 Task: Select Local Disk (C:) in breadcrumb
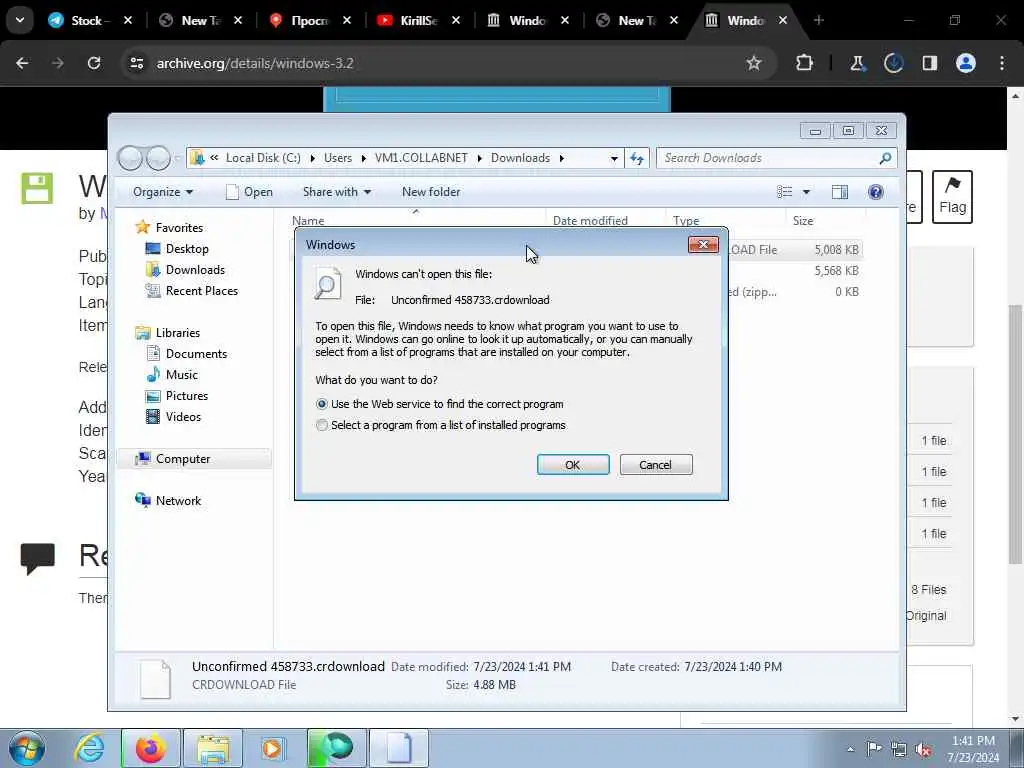pos(263,158)
